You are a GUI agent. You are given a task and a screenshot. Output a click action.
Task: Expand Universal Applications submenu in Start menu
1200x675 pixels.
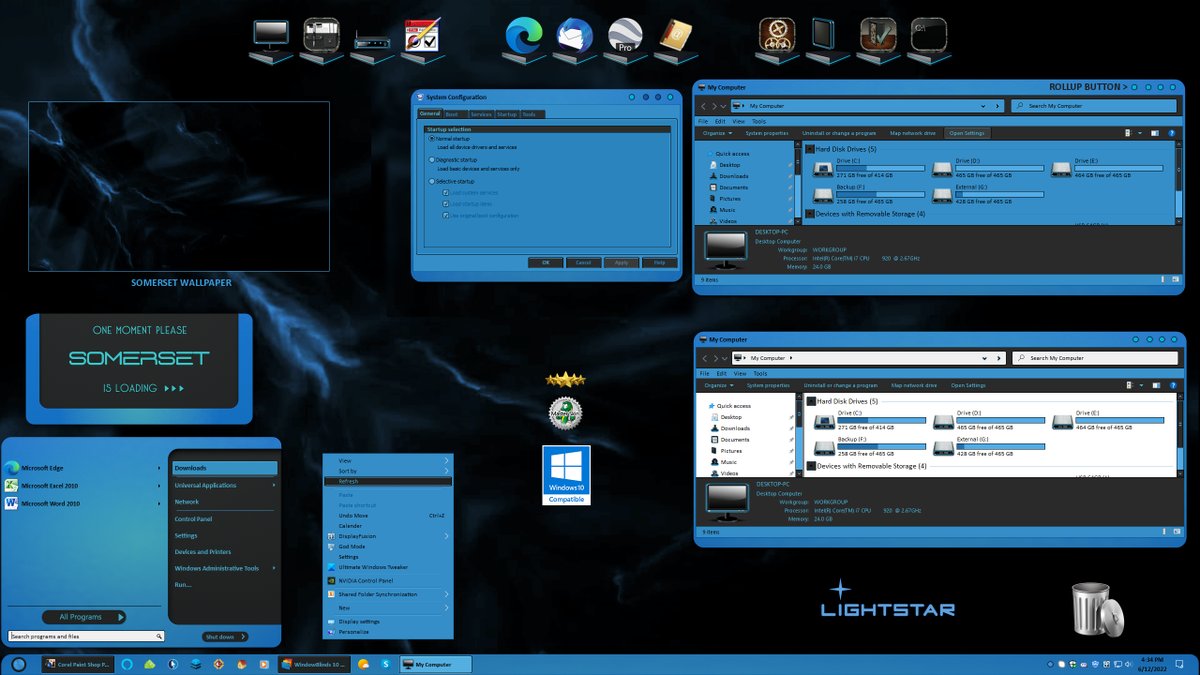coord(273,485)
